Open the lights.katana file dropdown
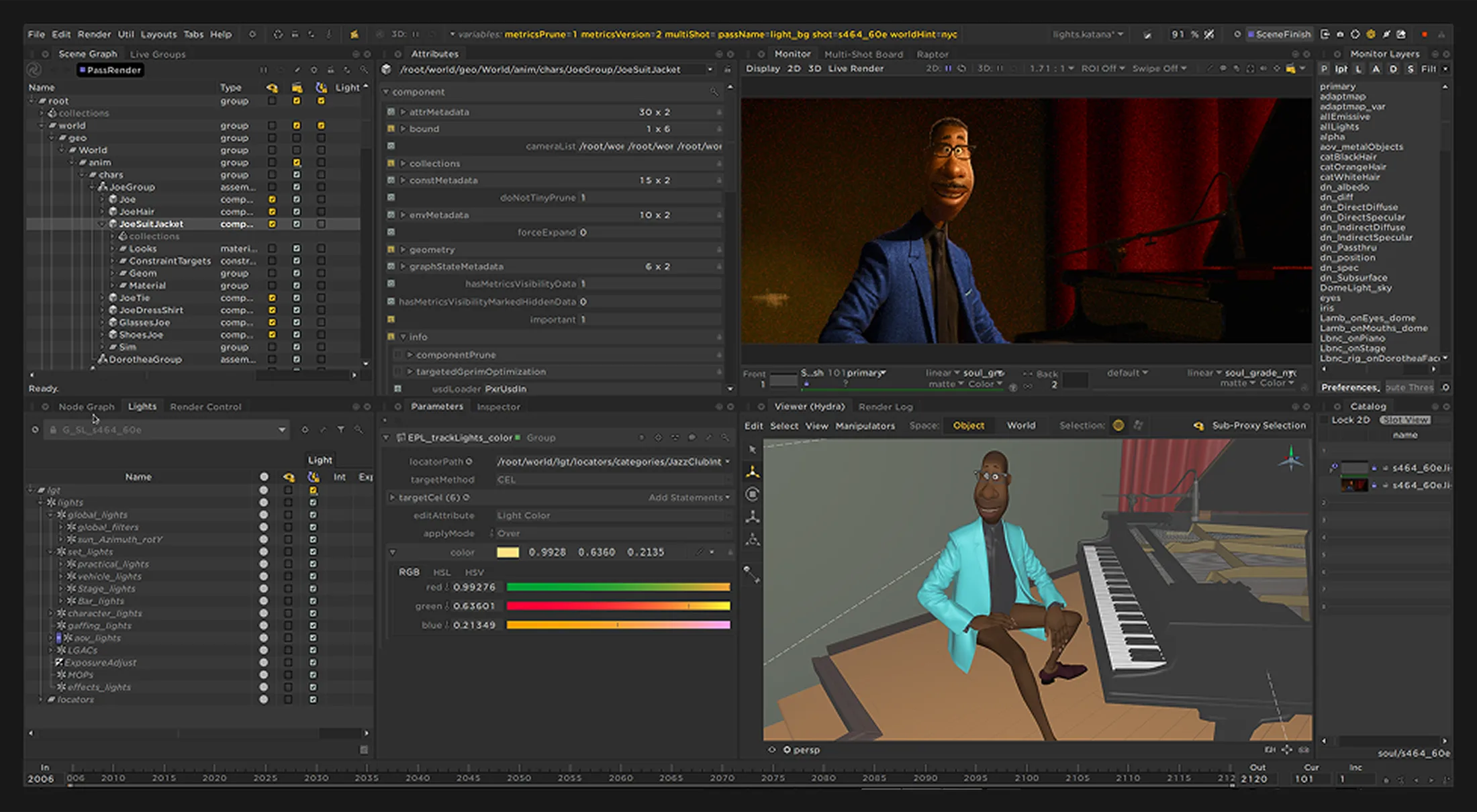This screenshot has width=1477, height=812. [1088, 34]
